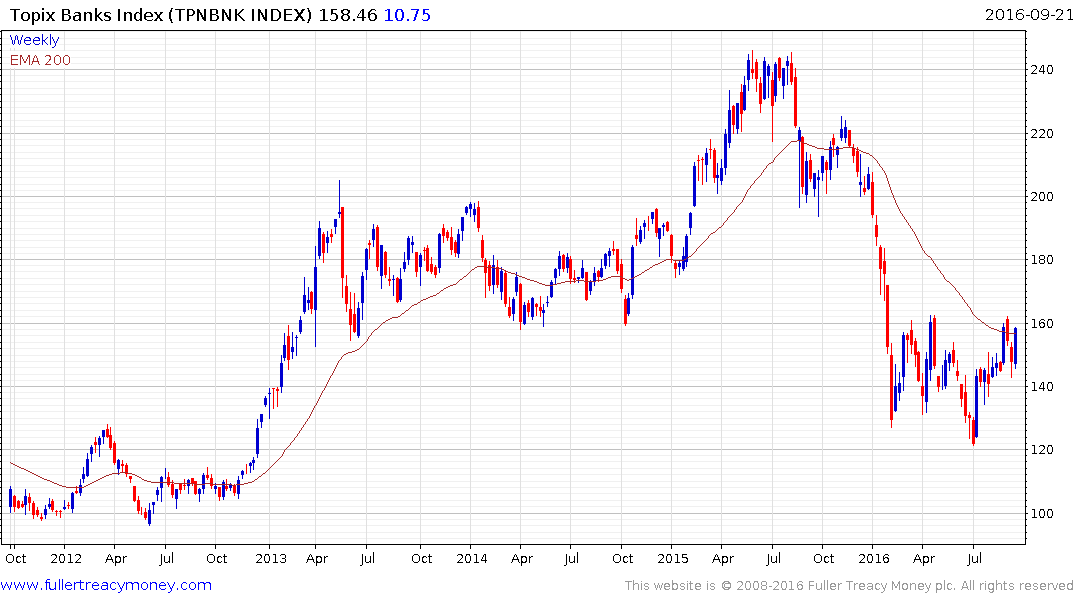Select the last price value 158.46
The width and height of the screenshot is (1075, 600).
tap(348, 15)
